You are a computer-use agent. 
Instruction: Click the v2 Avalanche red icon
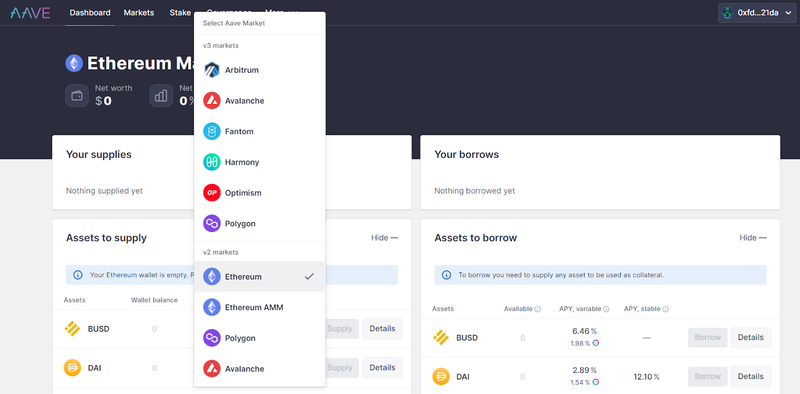click(x=212, y=368)
